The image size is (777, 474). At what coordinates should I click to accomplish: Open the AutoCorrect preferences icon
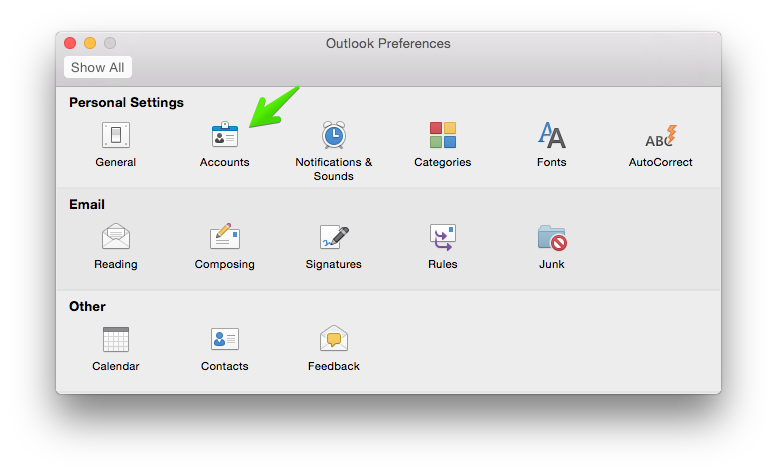click(x=661, y=136)
